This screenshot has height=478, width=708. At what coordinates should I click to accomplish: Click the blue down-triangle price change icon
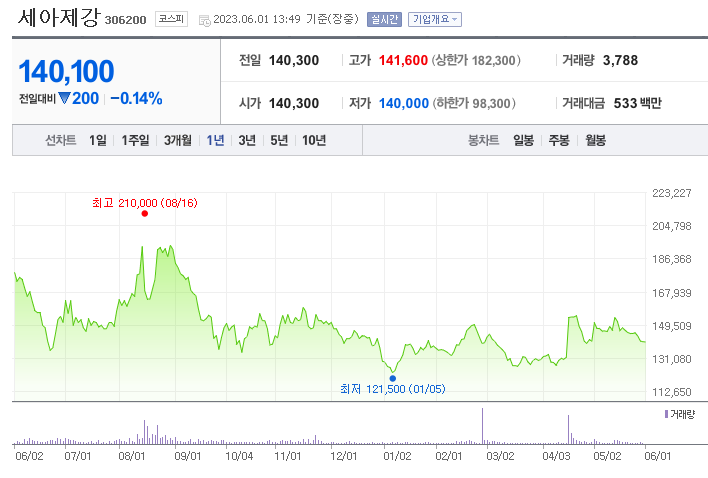65,98
